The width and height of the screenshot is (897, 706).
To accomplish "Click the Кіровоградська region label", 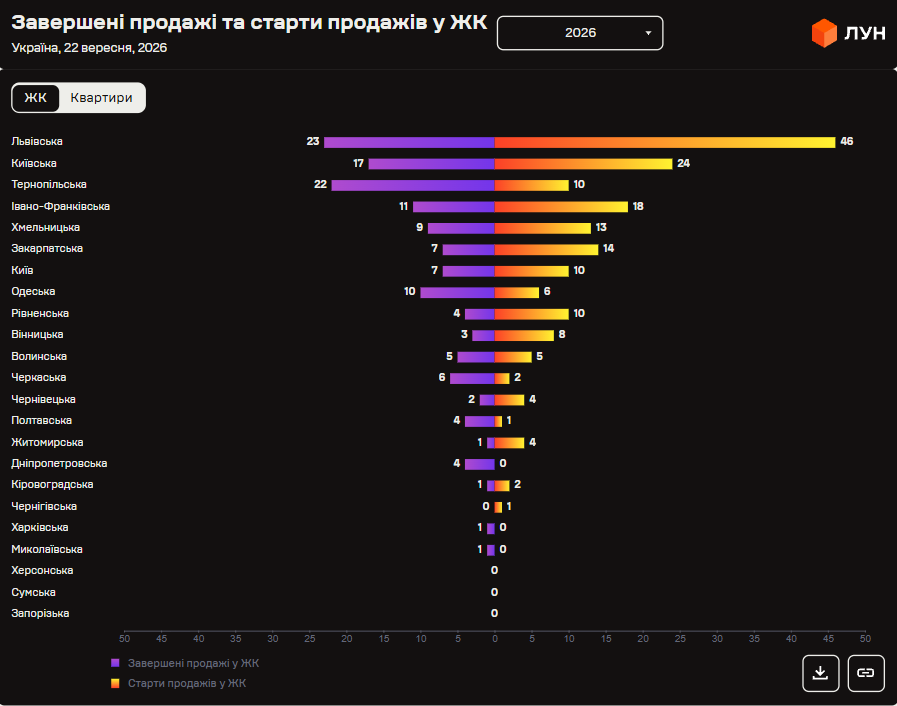I will [52, 484].
